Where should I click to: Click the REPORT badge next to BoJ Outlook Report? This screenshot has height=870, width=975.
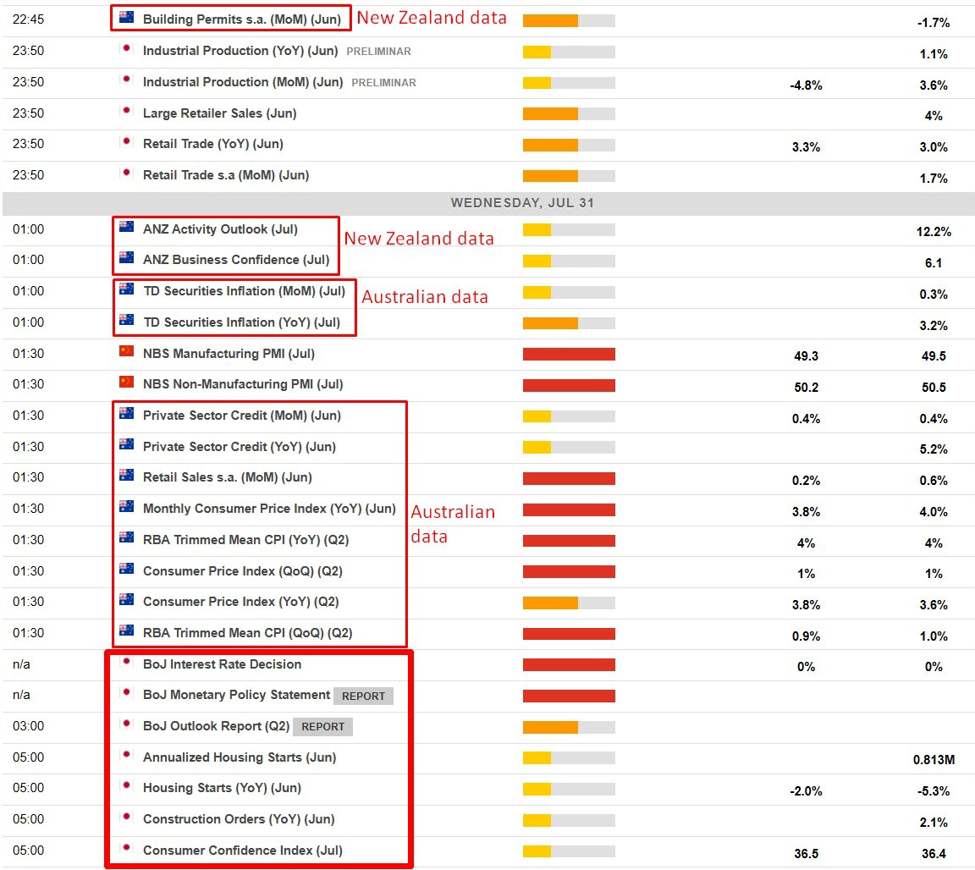323,726
